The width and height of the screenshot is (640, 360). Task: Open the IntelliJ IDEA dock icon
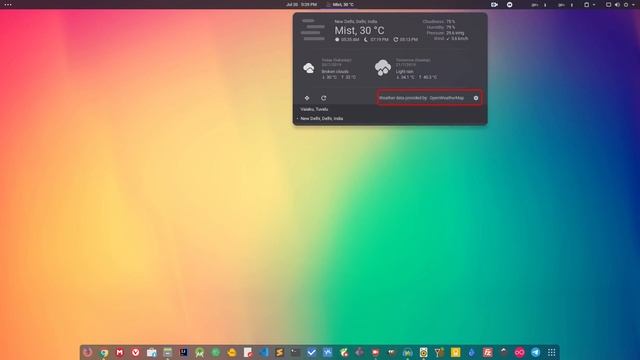(x=184, y=352)
